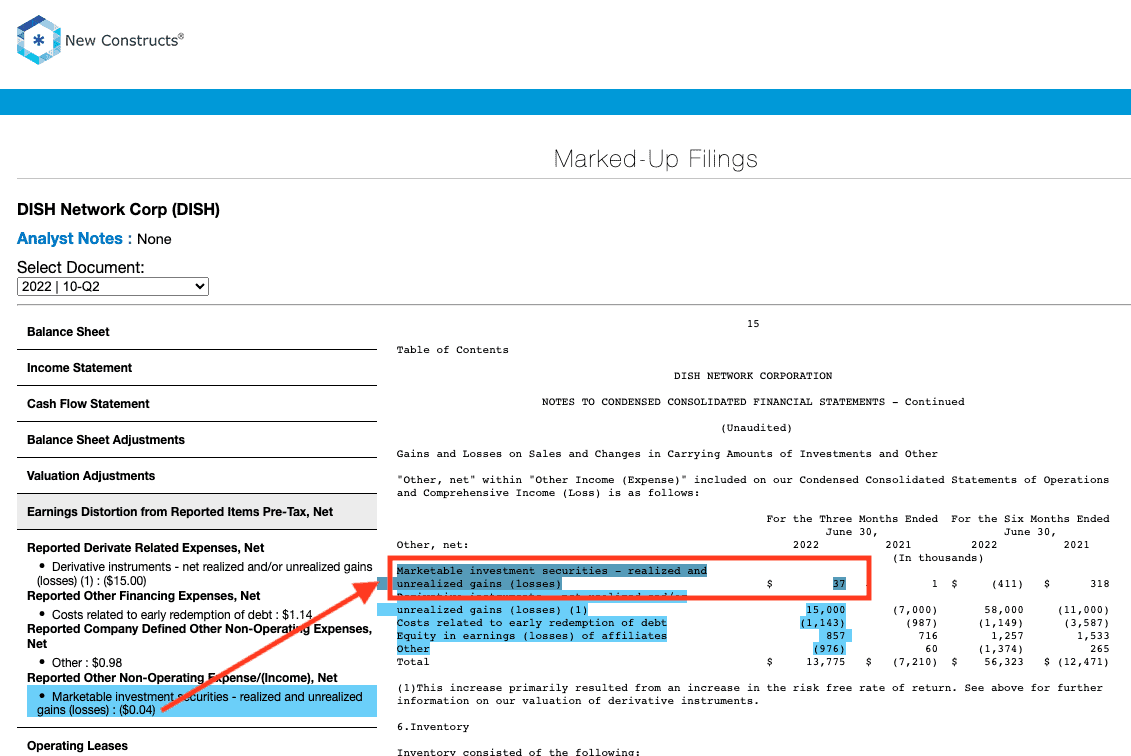This screenshot has width=1131, height=756.
Task: Click the '6.Inventory' section heading
Action: coord(433,726)
